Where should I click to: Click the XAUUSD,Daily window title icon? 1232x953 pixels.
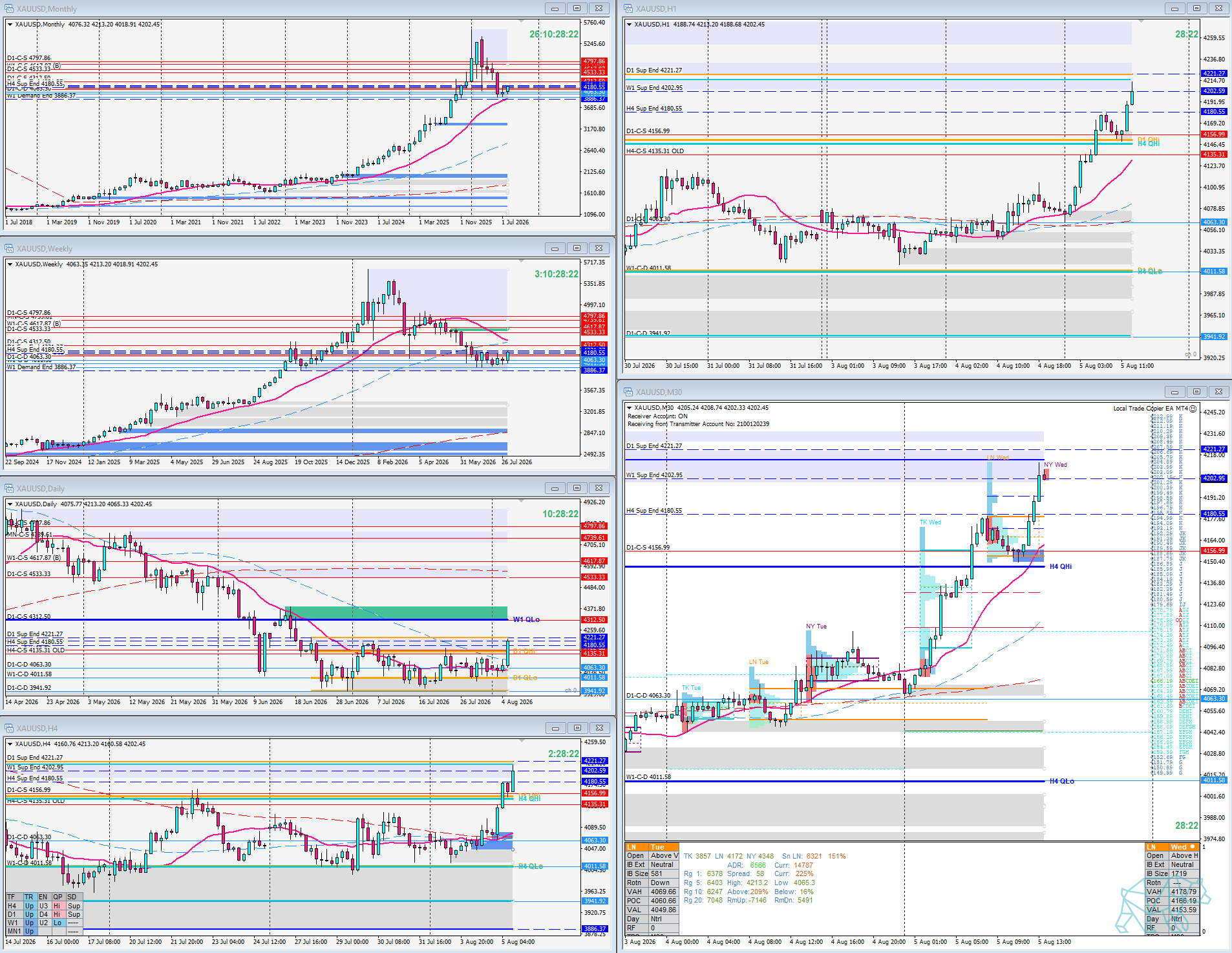[x=9, y=488]
